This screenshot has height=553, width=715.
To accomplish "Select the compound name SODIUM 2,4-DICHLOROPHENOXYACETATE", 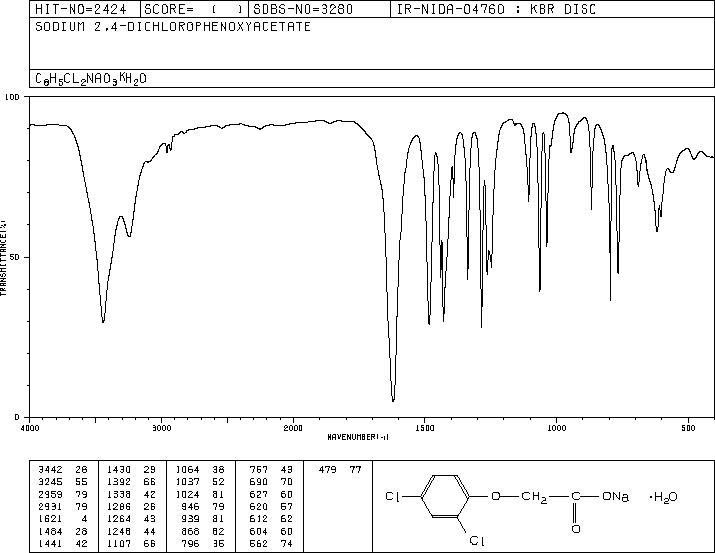I will coord(173,27).
